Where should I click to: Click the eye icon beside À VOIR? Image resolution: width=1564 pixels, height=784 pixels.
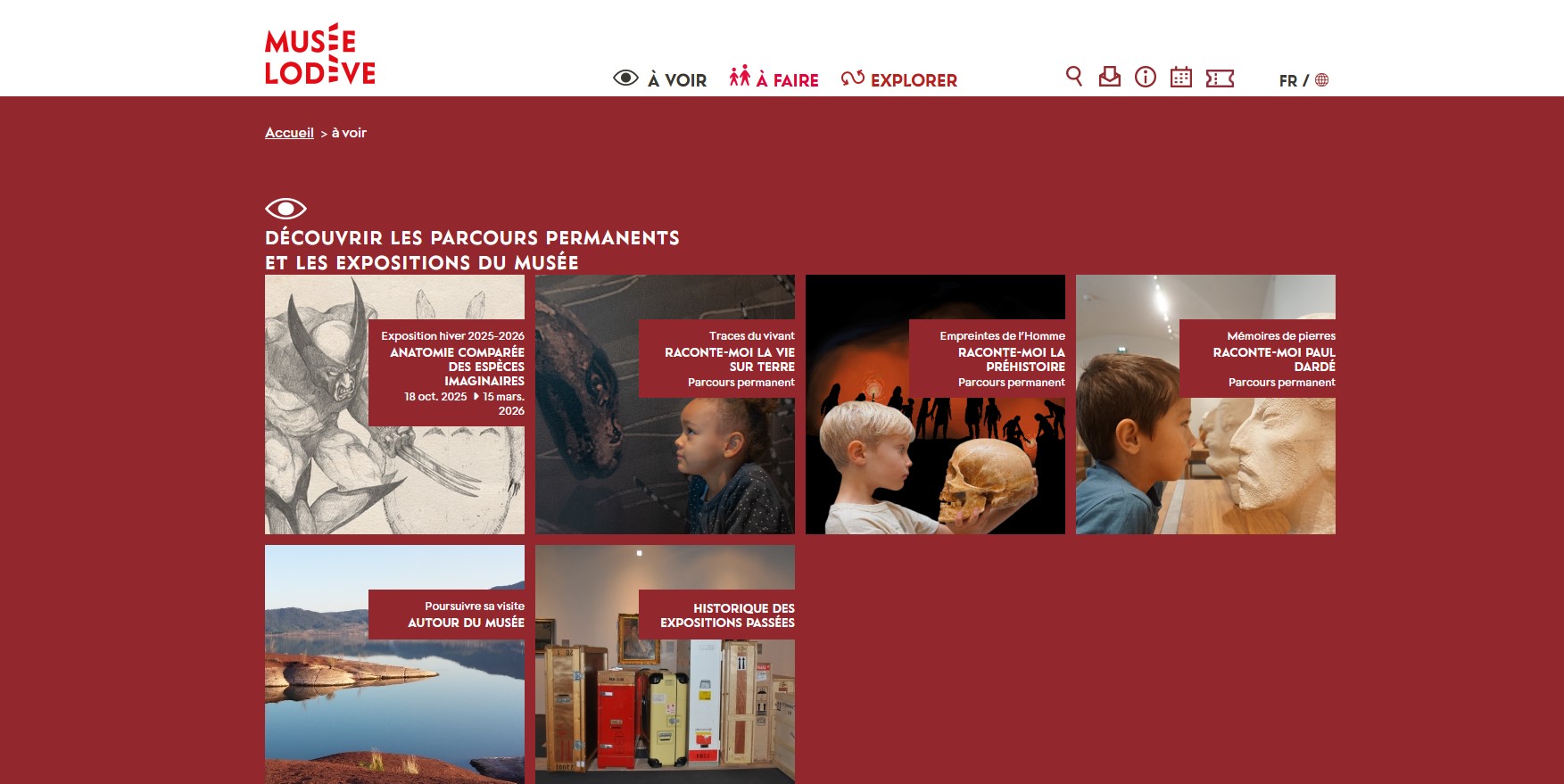625,78
